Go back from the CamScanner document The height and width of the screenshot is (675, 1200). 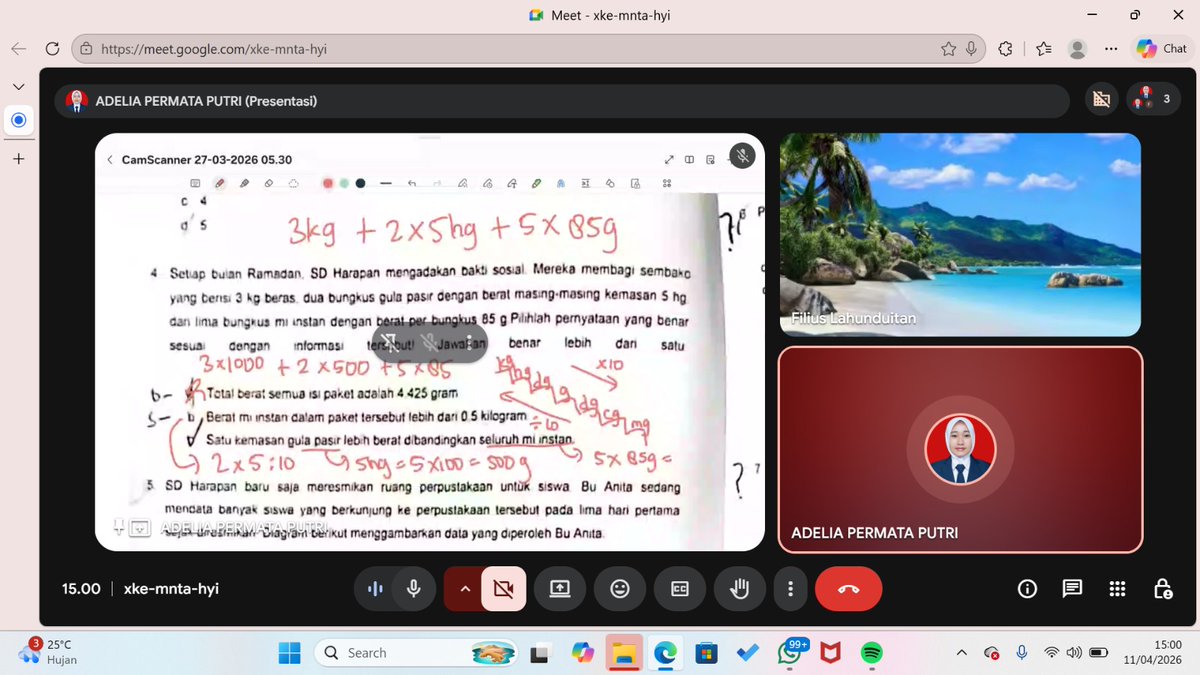[x=110, y=159]
